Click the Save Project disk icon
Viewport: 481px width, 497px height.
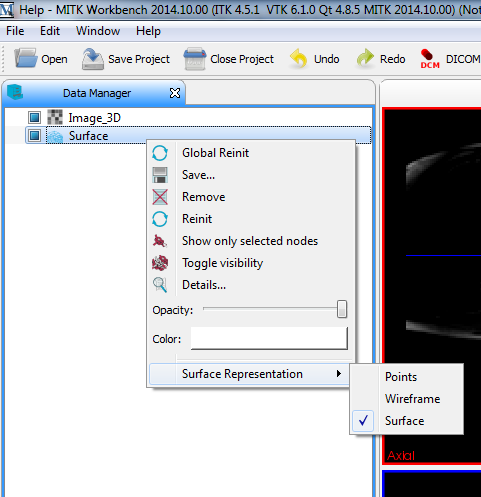93,59
